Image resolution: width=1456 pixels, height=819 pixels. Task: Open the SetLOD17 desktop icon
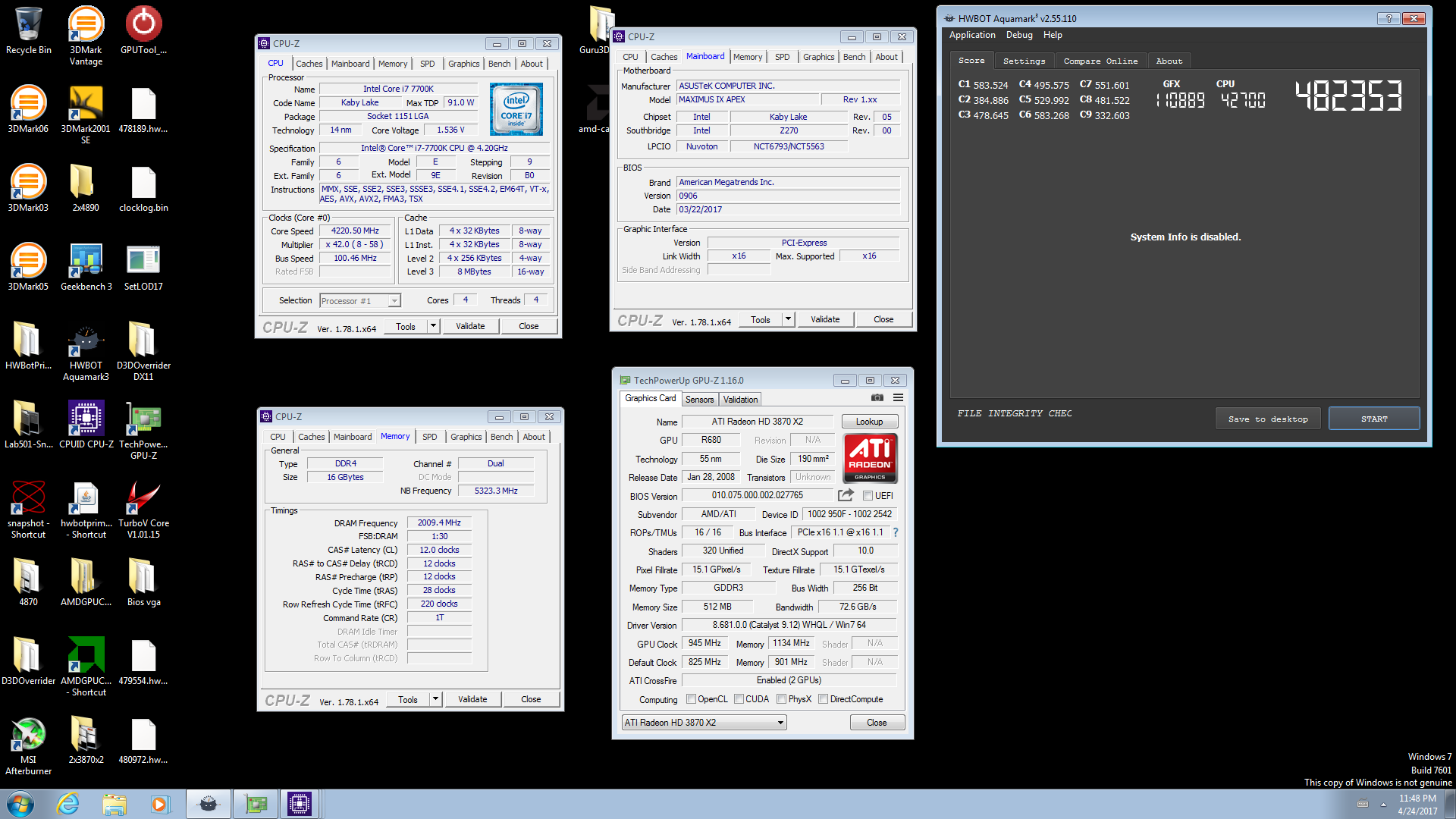pos(143,267)
